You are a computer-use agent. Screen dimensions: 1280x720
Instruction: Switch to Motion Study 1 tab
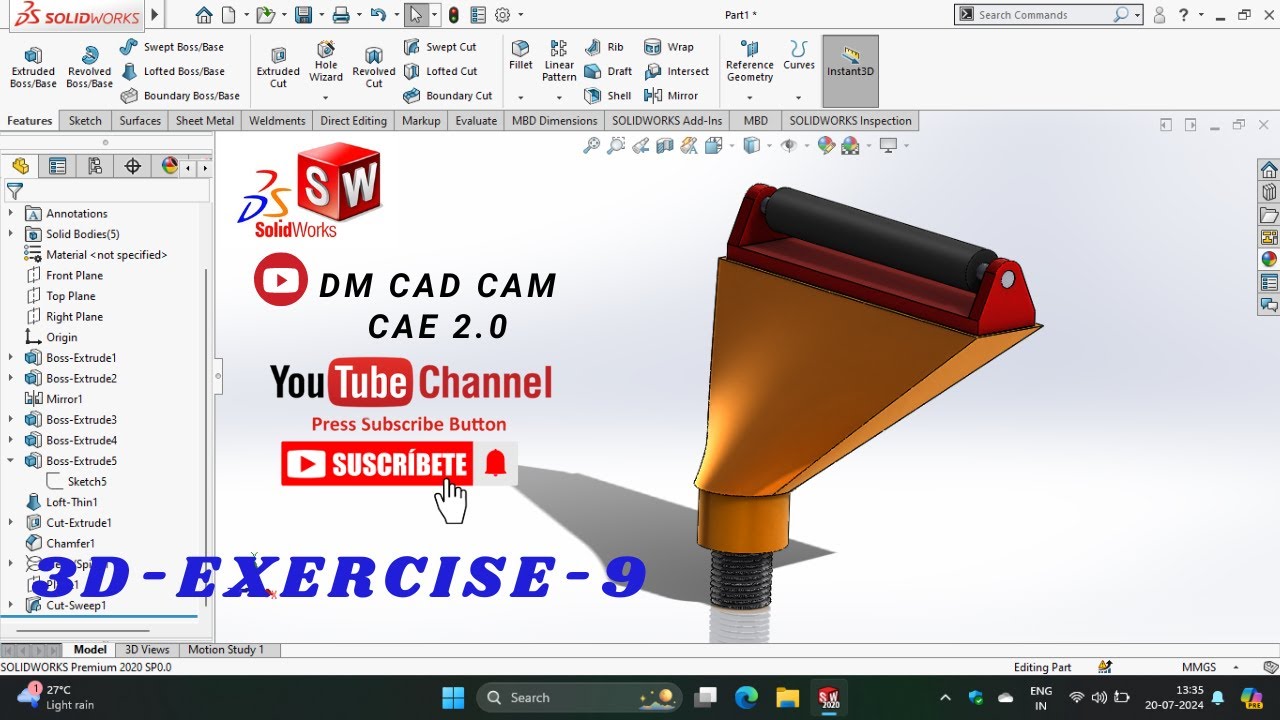point(226,650)
